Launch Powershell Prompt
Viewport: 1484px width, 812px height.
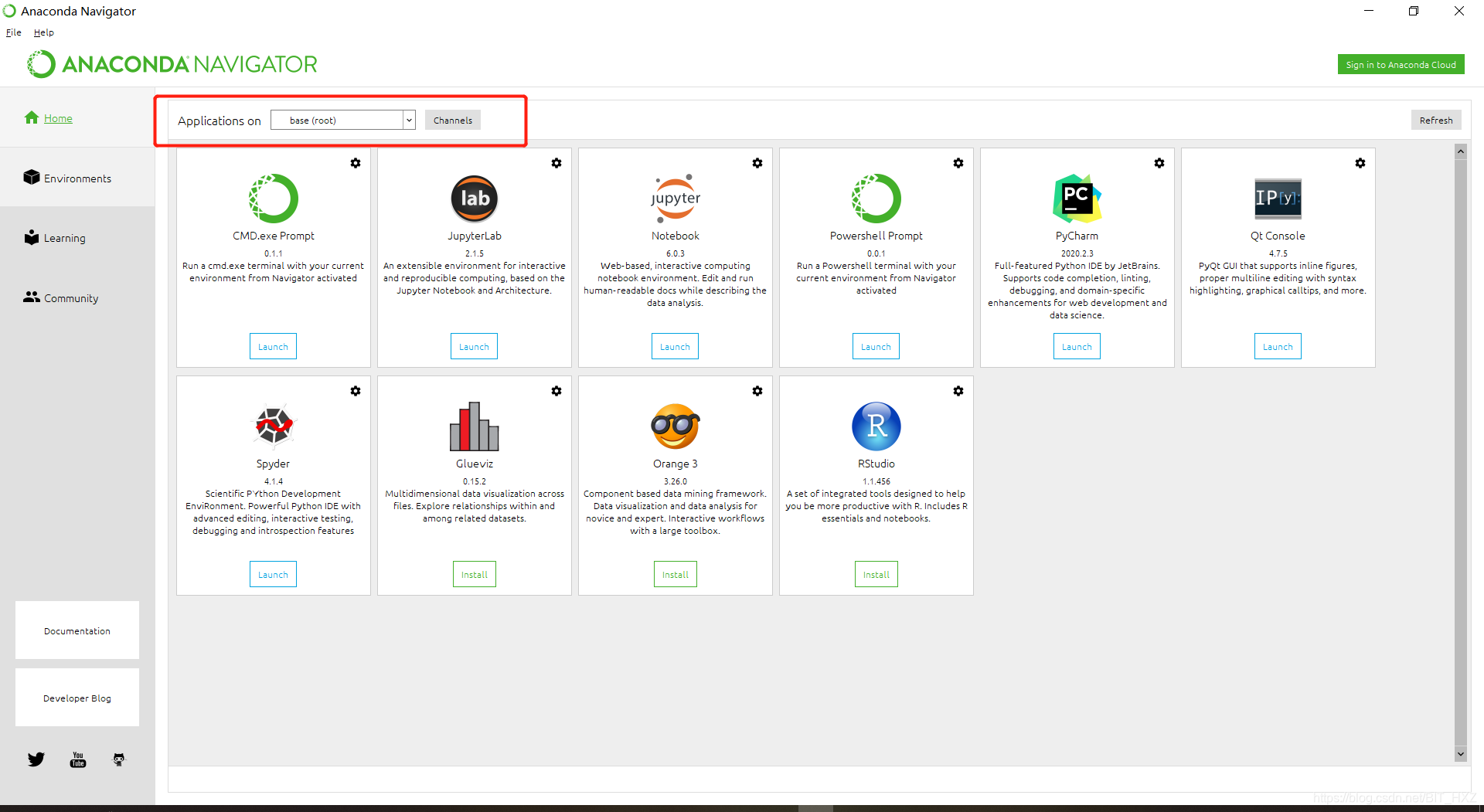point(876,346)
